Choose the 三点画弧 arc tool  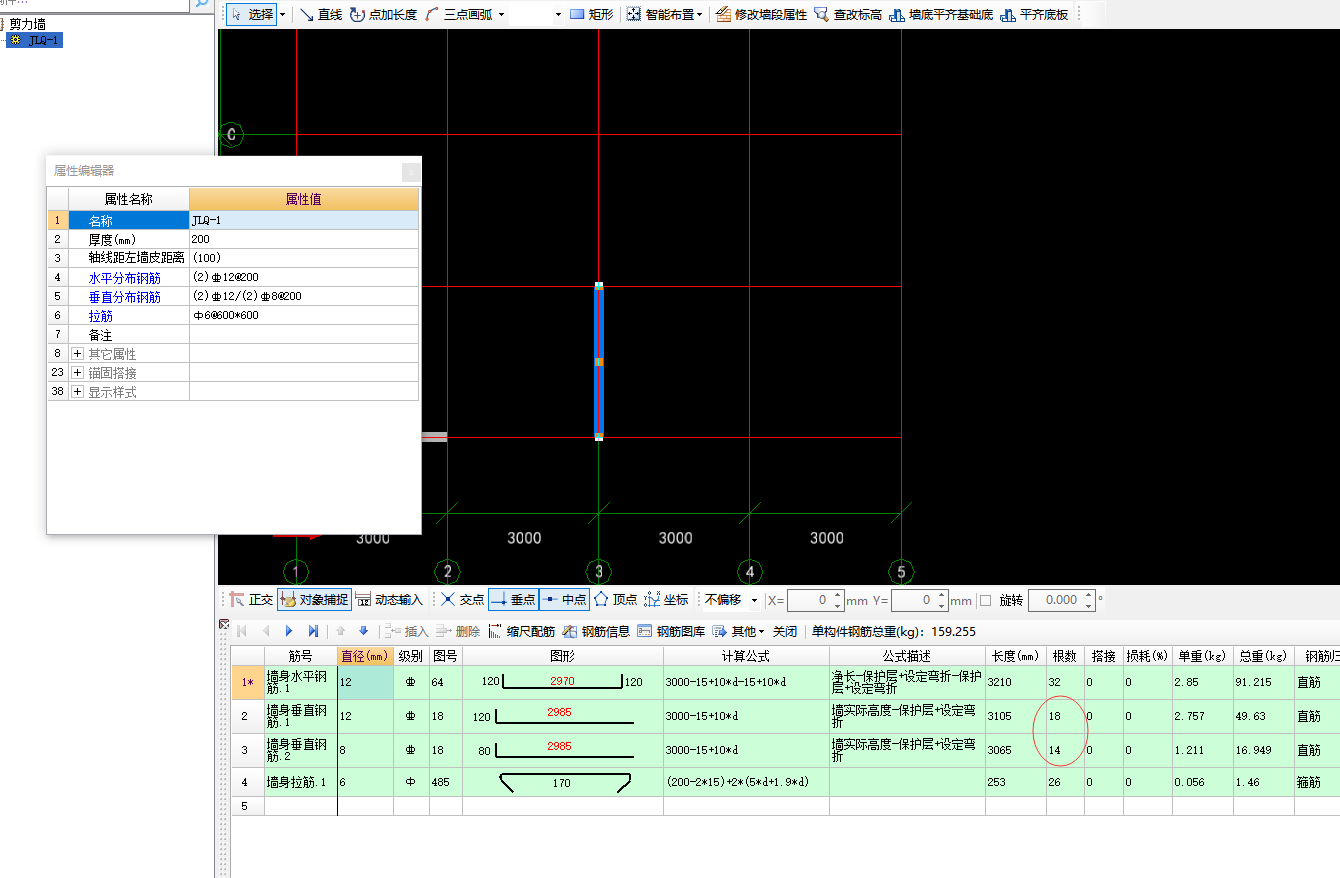pos(458,15)
